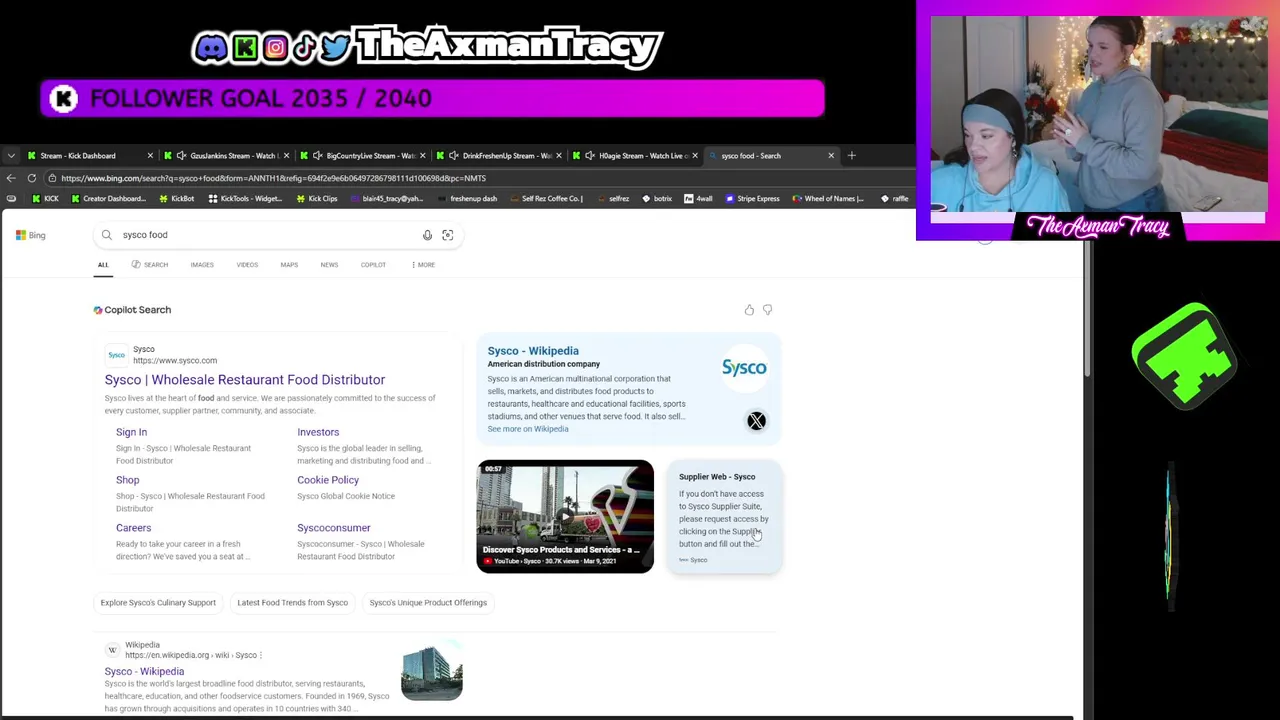Open the tab search dropdown arrow
The image size is (1280, 720).
point(11,155)
